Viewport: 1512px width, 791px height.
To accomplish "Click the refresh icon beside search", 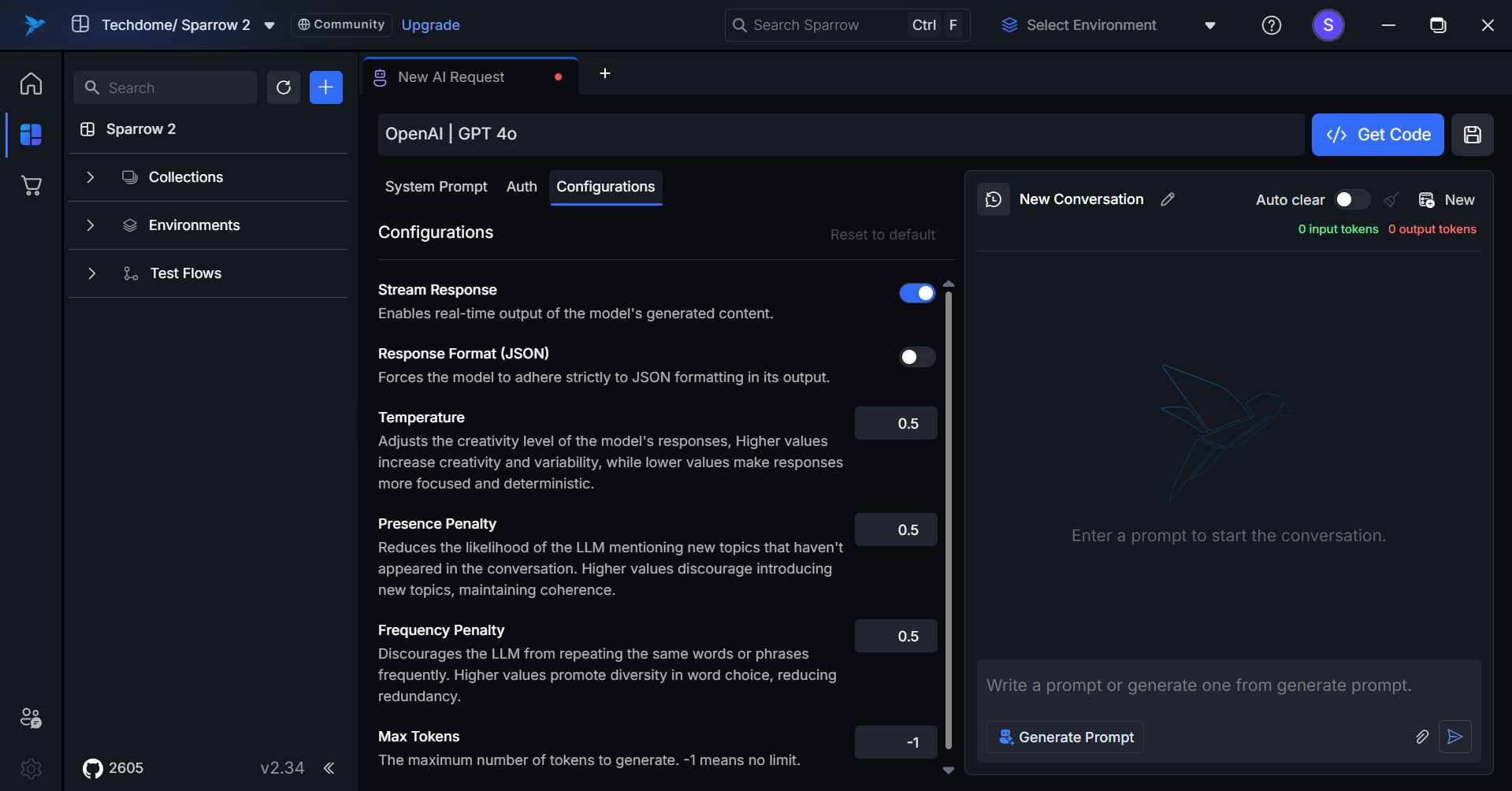I will (x=284, y=87).
